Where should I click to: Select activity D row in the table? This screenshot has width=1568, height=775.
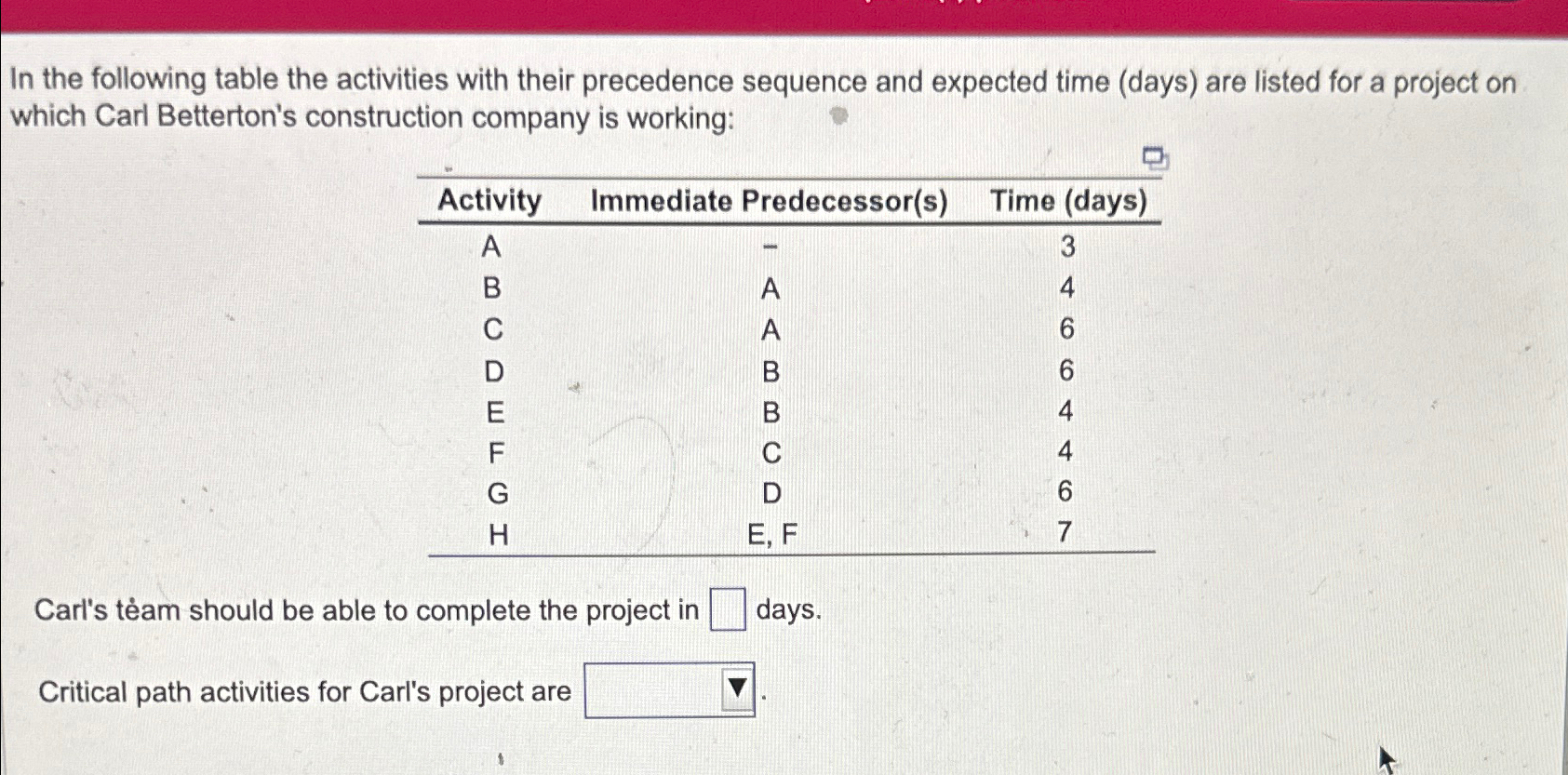(494, 371)
